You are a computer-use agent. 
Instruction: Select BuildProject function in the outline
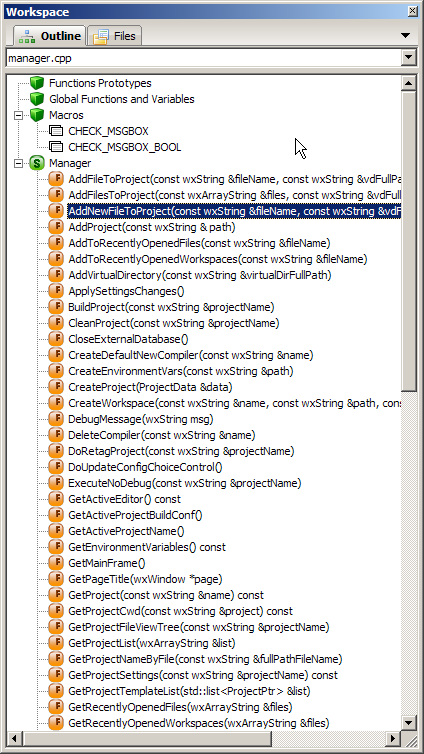click(x=171, y=307)
